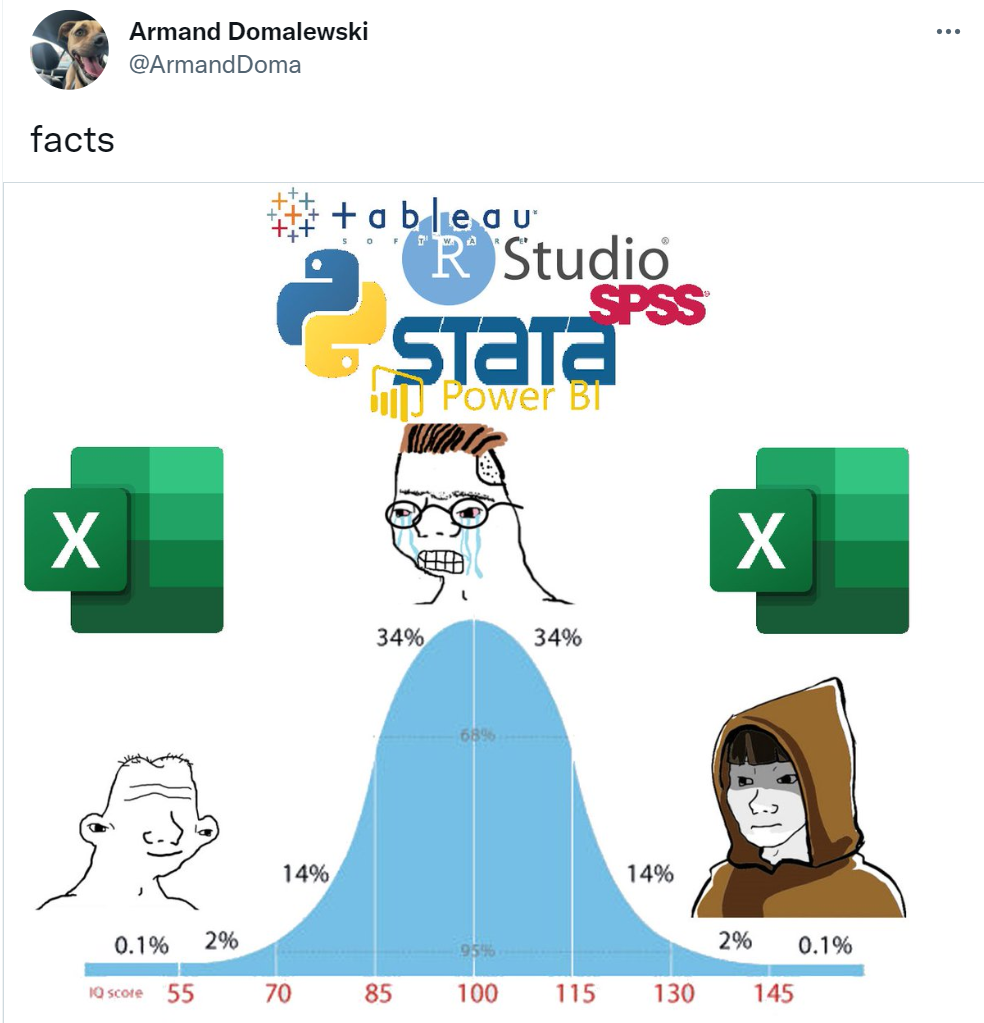Click the crying glasses wojak face
Image resolution: width=984 pixels, height=1023 pixels.
click(x=467, y=513)
